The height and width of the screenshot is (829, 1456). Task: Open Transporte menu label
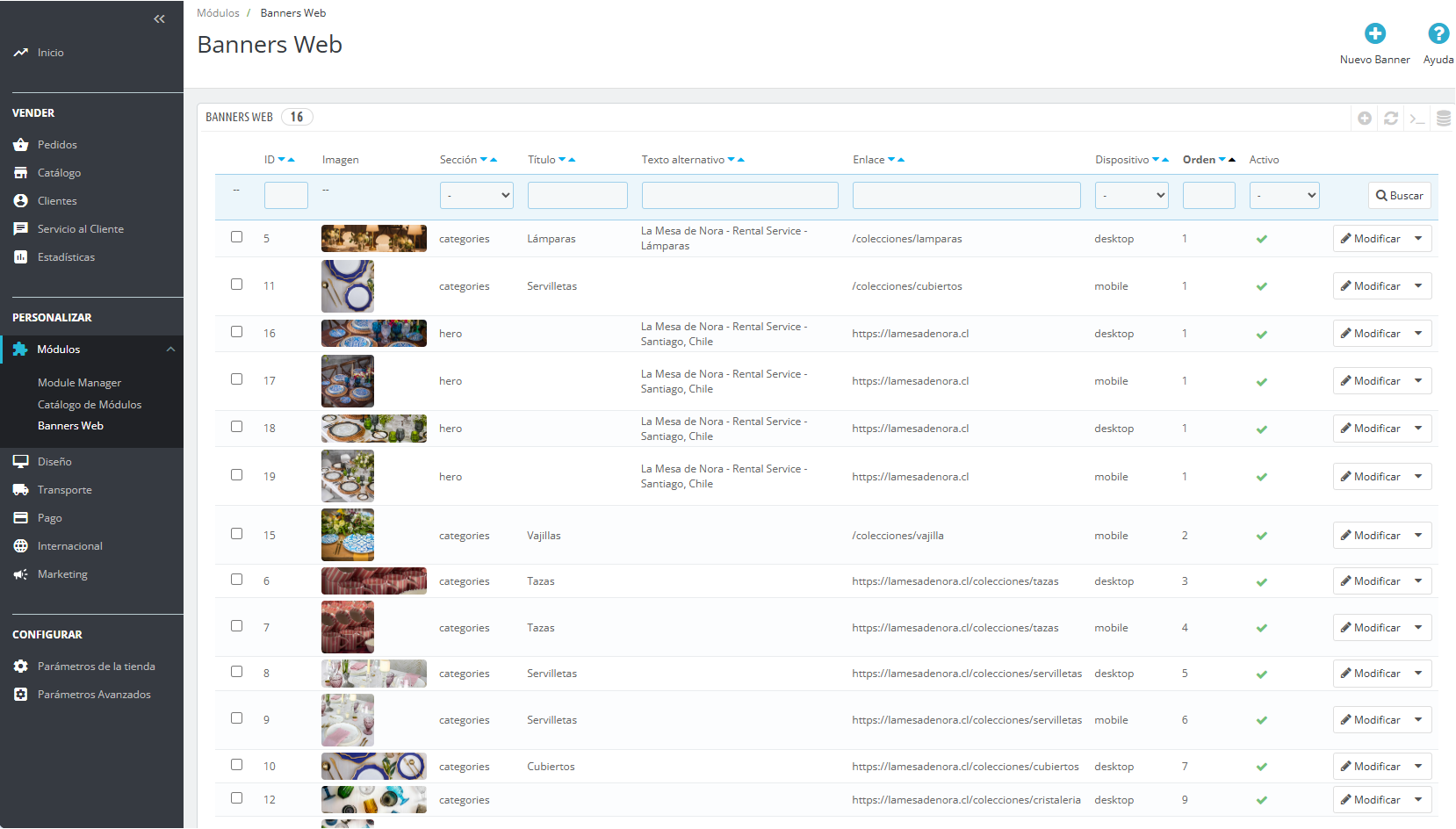tap(65, 490)
